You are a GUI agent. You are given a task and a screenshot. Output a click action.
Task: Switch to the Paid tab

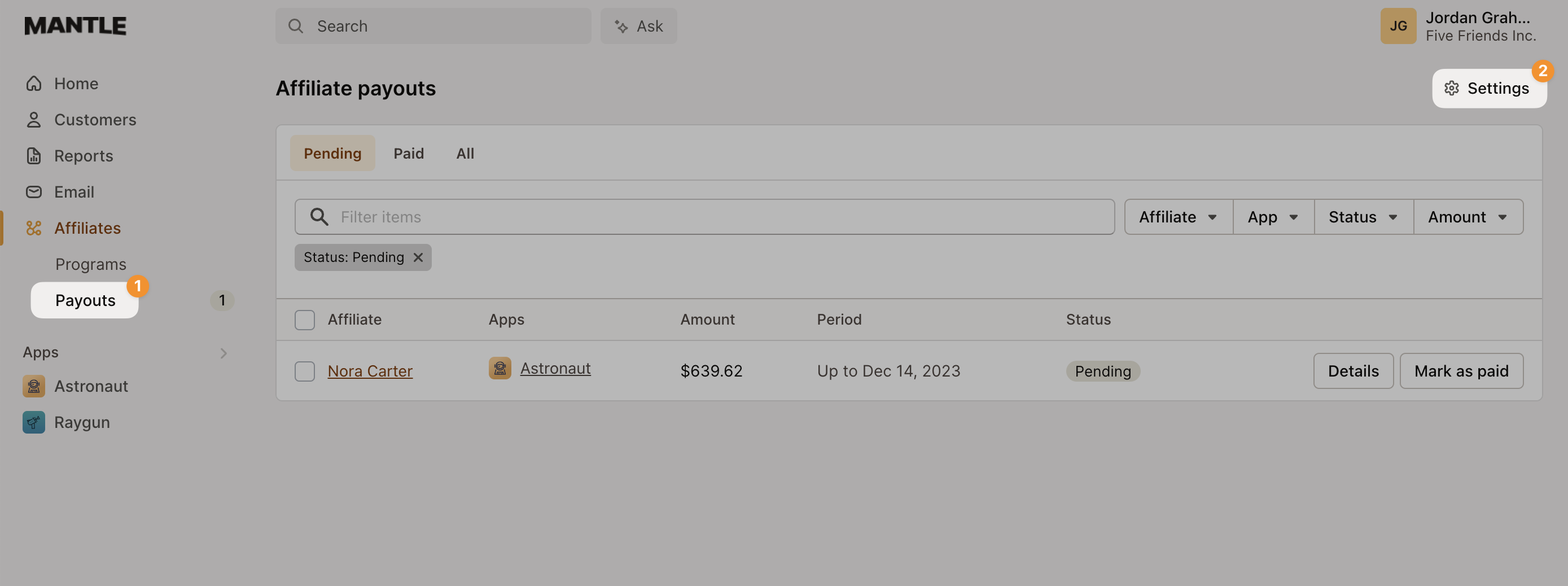[409, 154]
